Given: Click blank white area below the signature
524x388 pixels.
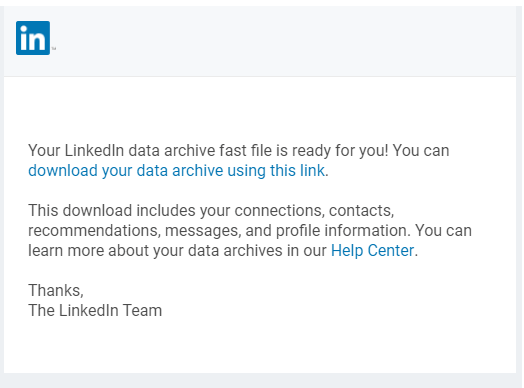Looking at the screenshot, I should coord(260,346).
